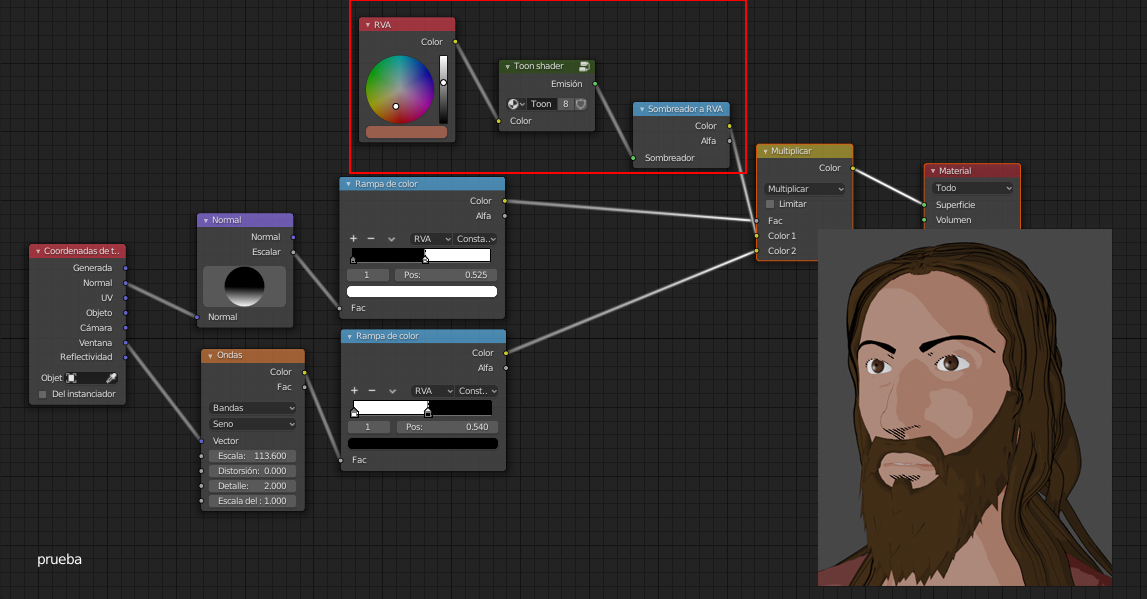Viewport: 1147px width, 599px height.
Task: Add a color stop in upper Rampa de color
Action: click(x=353, y=239)
